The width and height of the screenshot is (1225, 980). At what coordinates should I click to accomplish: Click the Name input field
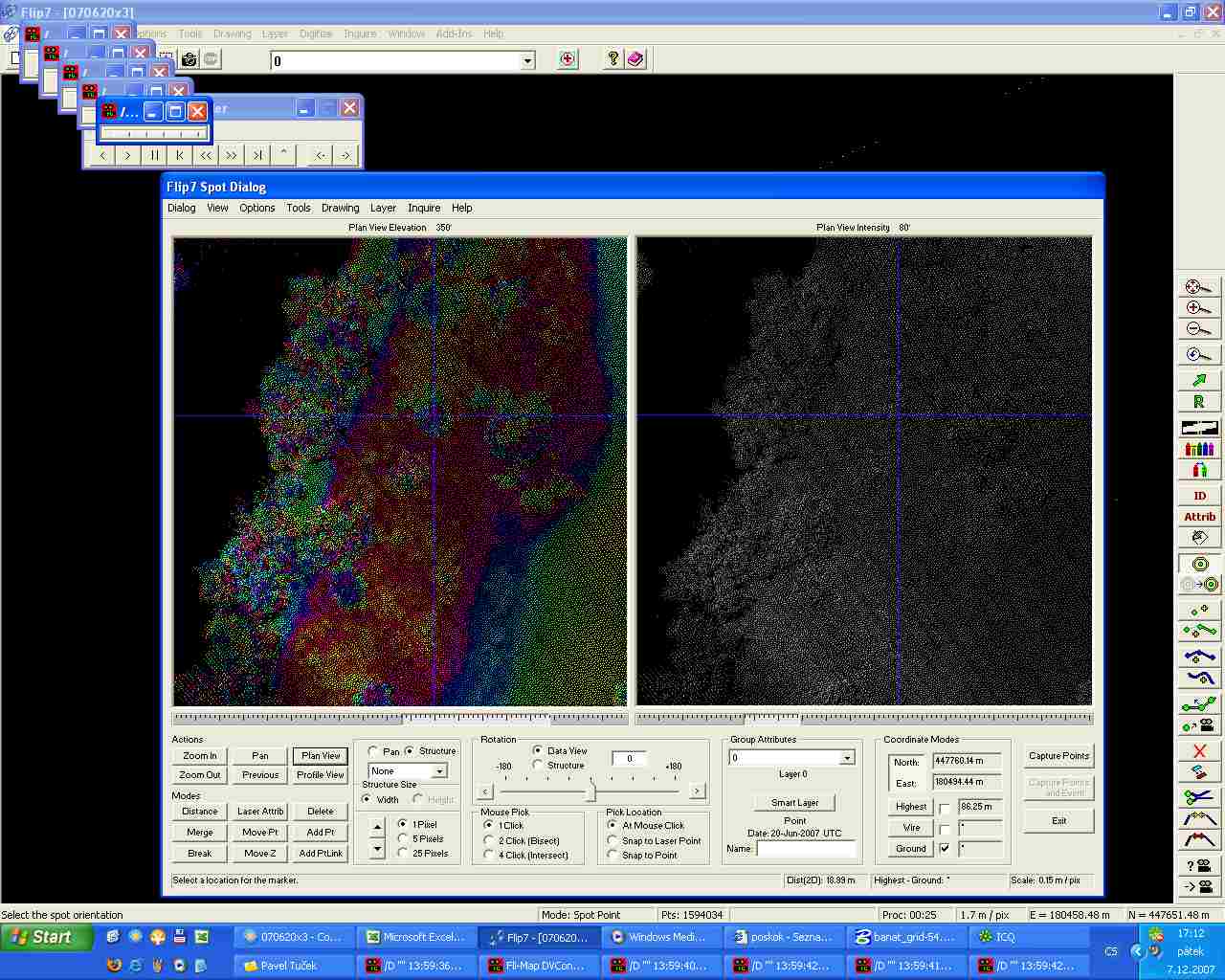[x=806, y=849]
